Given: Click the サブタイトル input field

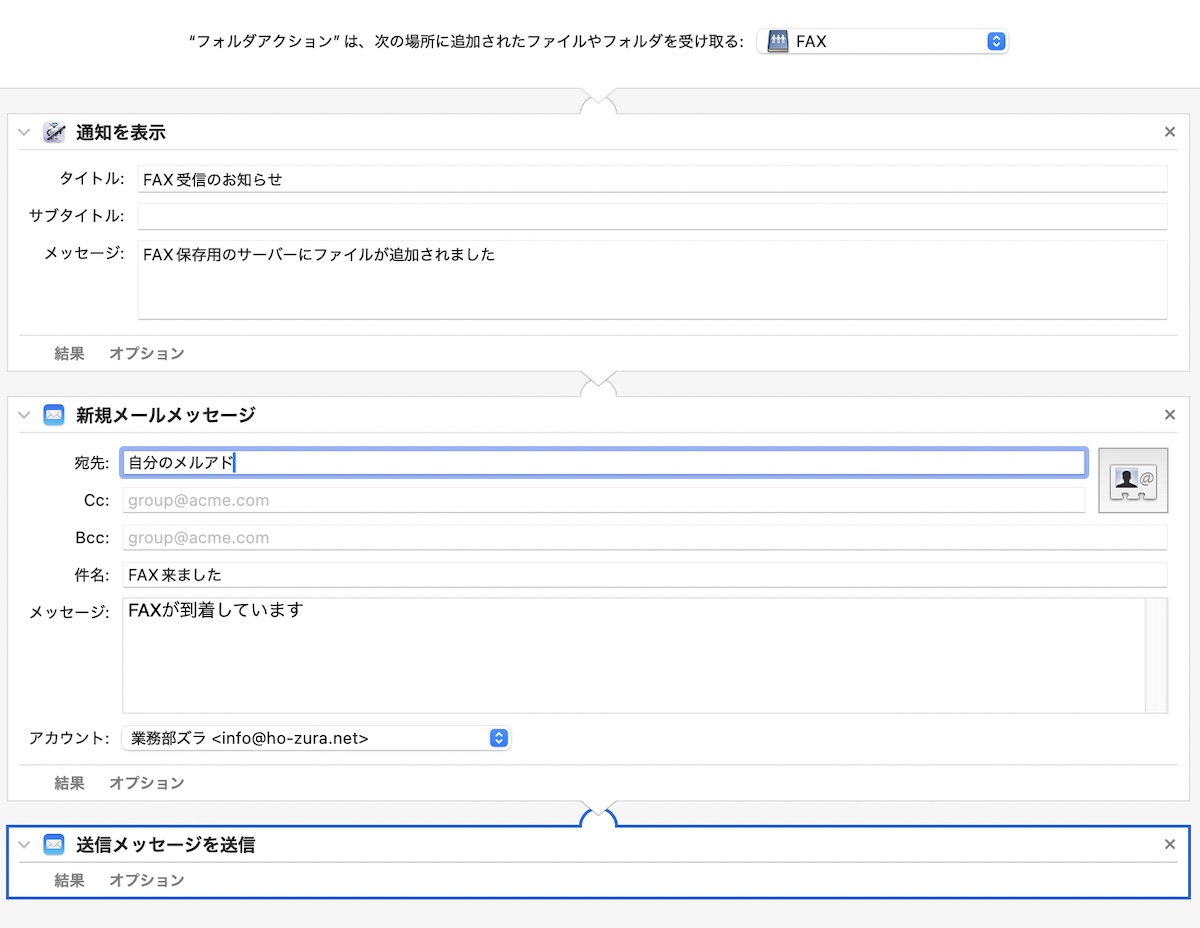Looking at the screenshot, I should (x=652, y=216).
